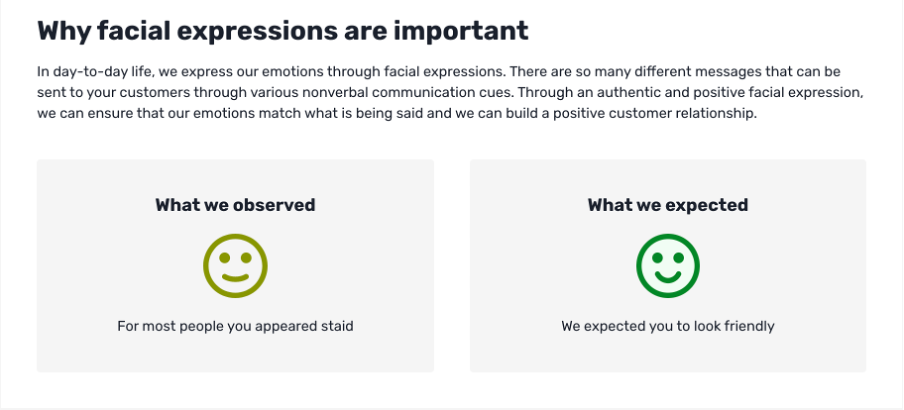Click 'For most people you appeared staid' caption
The height and width of the screenshot is (410, 904).
pyautogui.click(x=235, y=326)
